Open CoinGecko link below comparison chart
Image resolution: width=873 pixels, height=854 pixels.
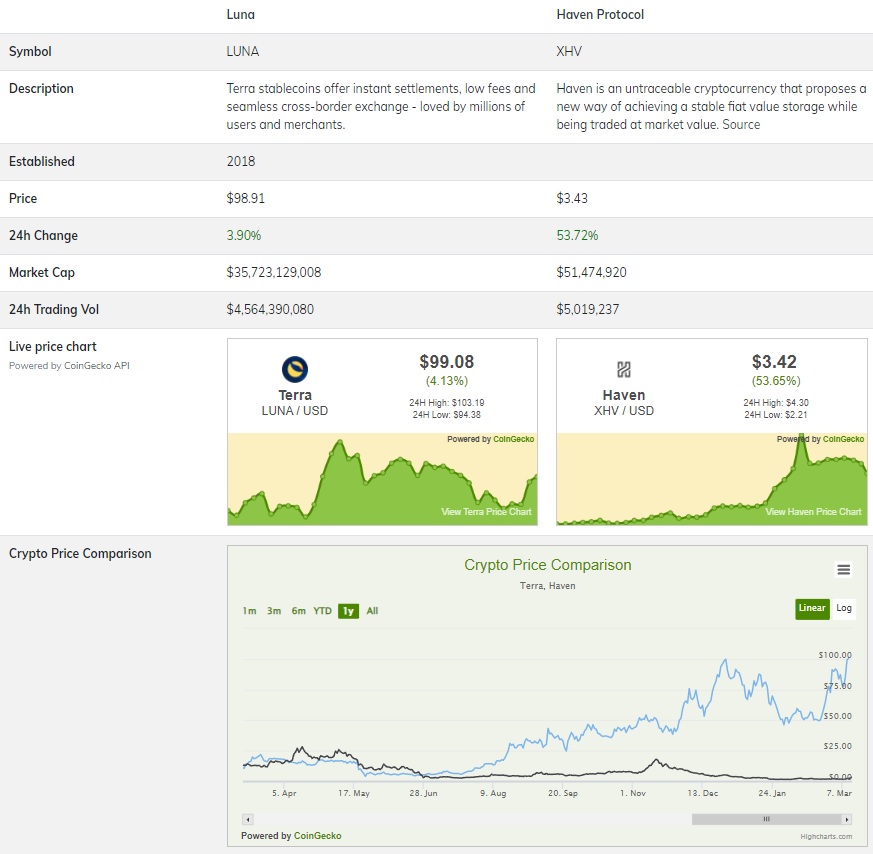317,836
